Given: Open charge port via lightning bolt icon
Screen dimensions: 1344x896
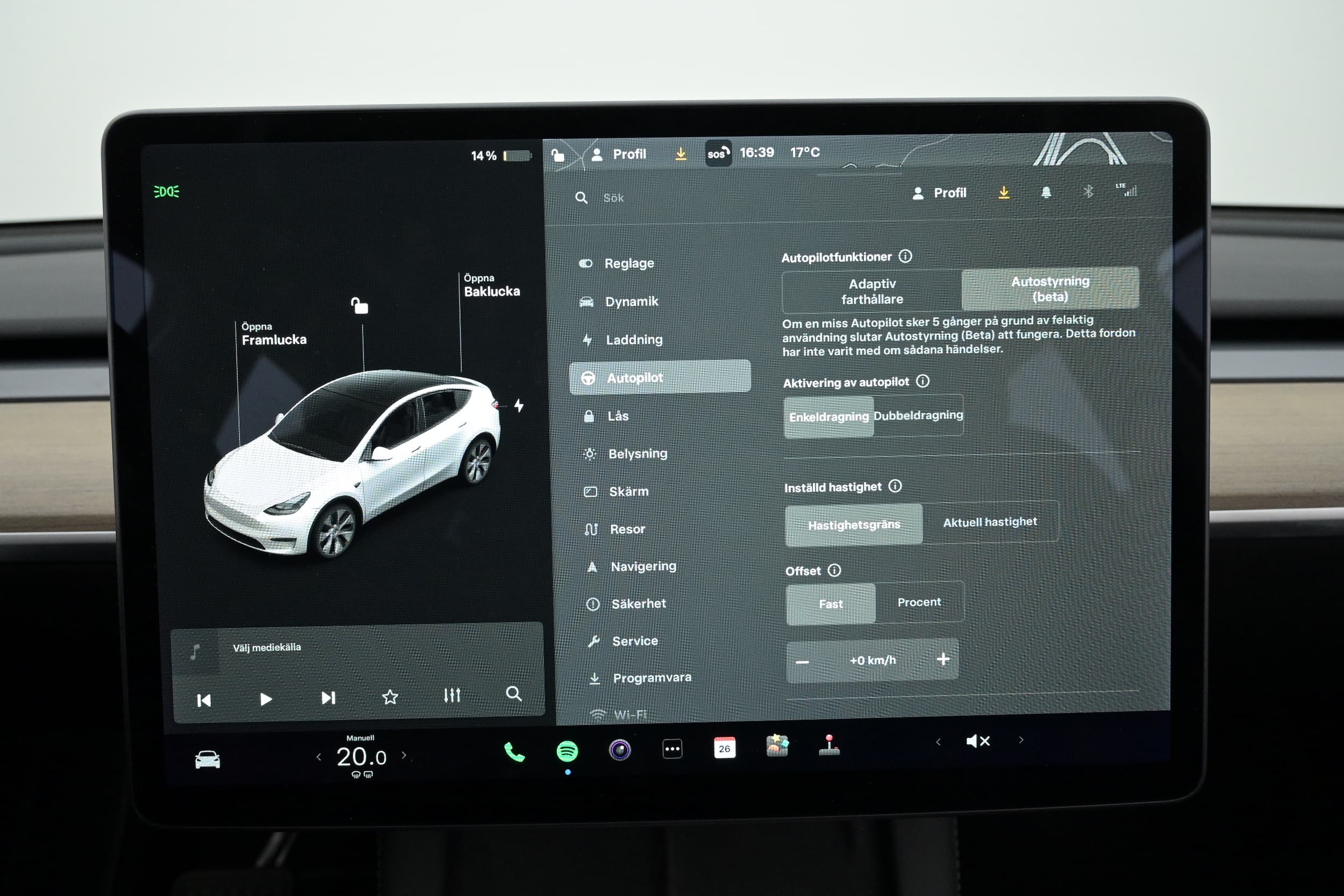Looking at the screenshot, I should [519, 405].
